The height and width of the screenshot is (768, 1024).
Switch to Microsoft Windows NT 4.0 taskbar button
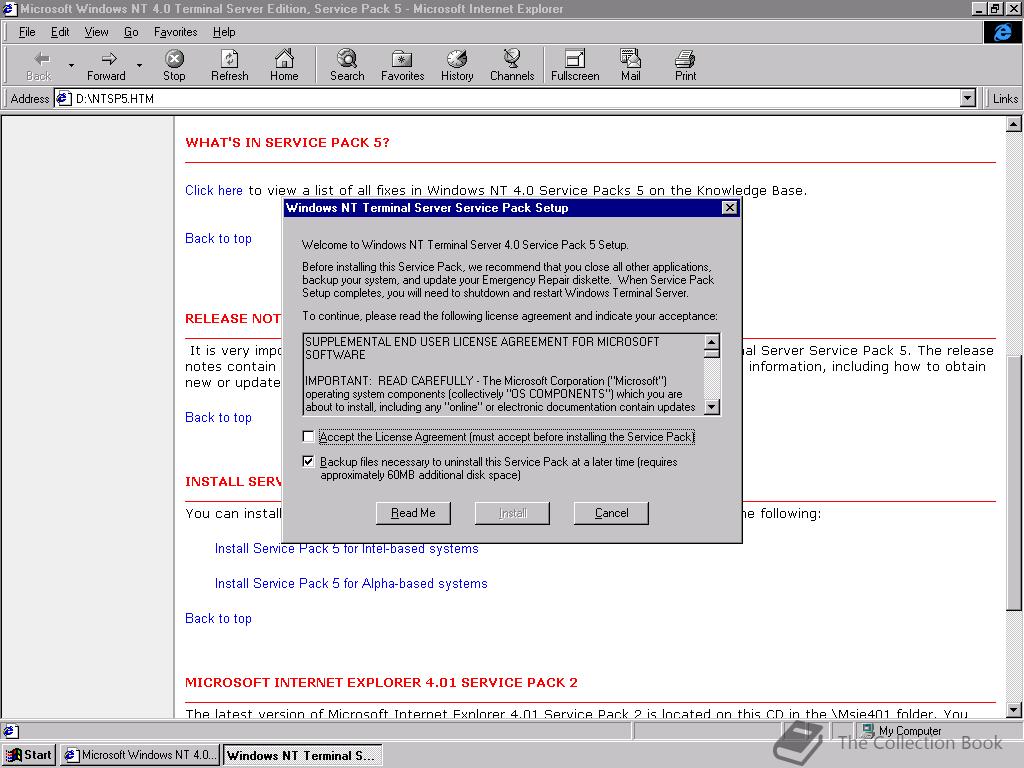point(140,755)
